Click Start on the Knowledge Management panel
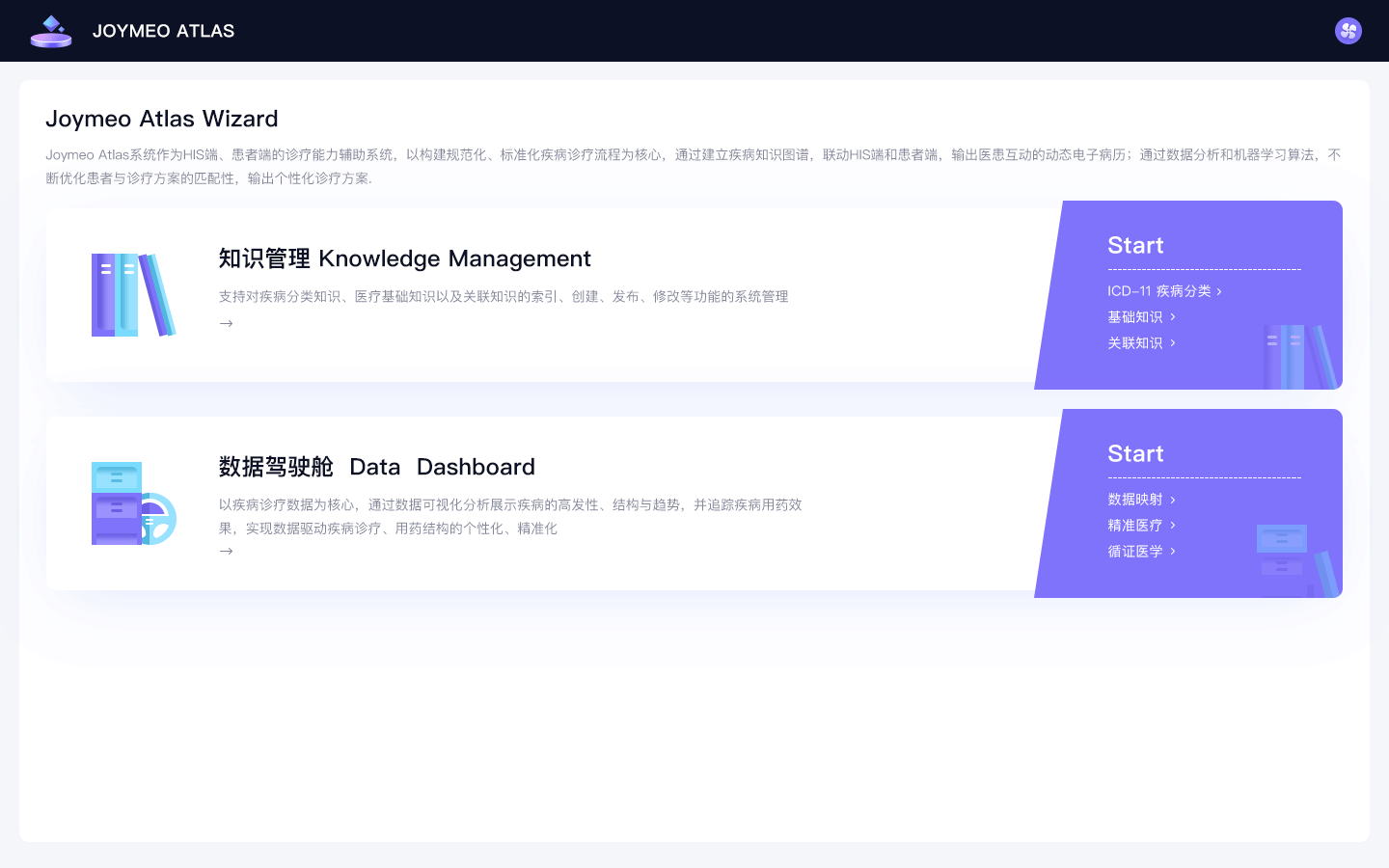 click(1135, 246)
